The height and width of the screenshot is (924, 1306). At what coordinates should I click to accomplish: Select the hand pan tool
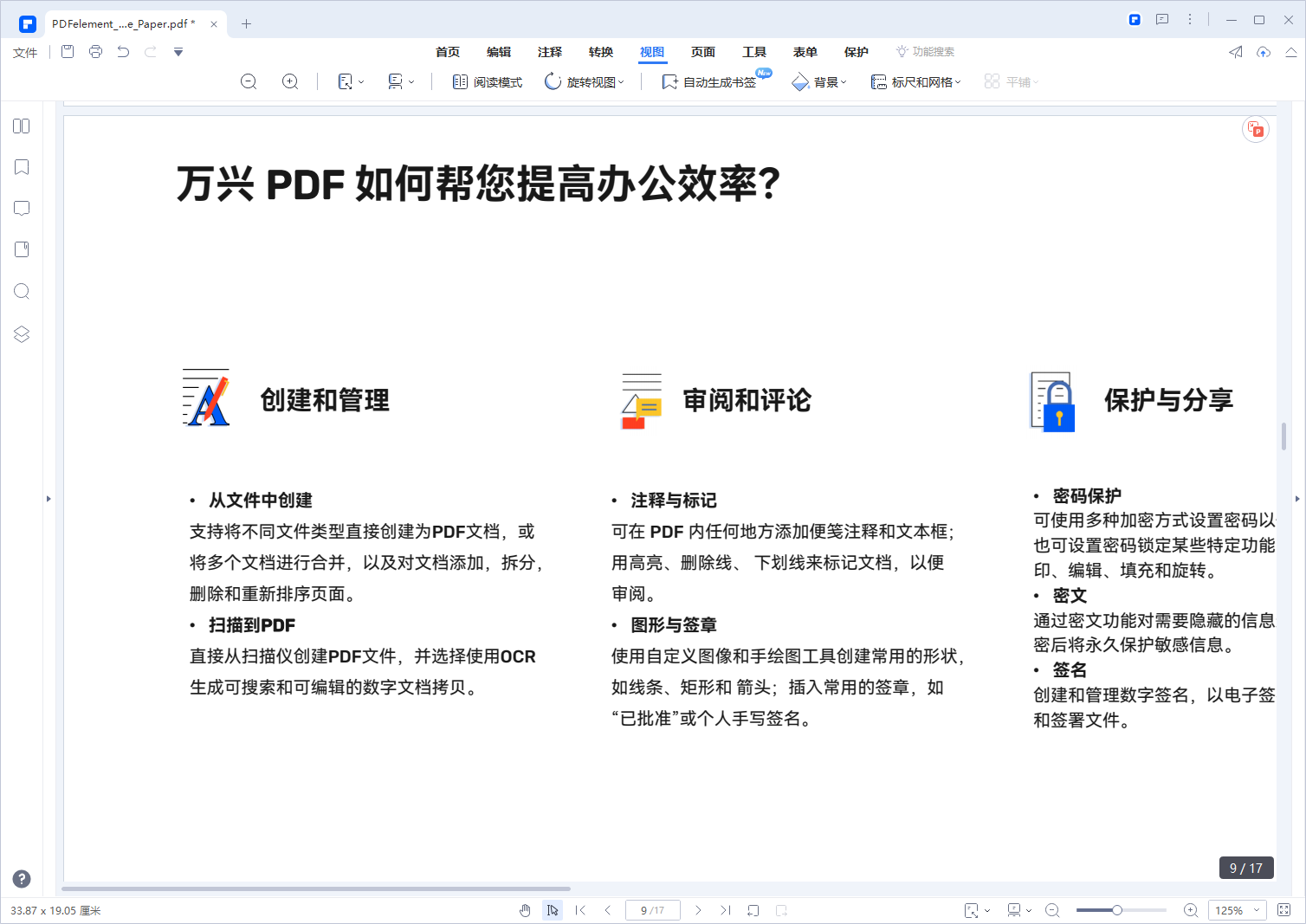(525, 910)
